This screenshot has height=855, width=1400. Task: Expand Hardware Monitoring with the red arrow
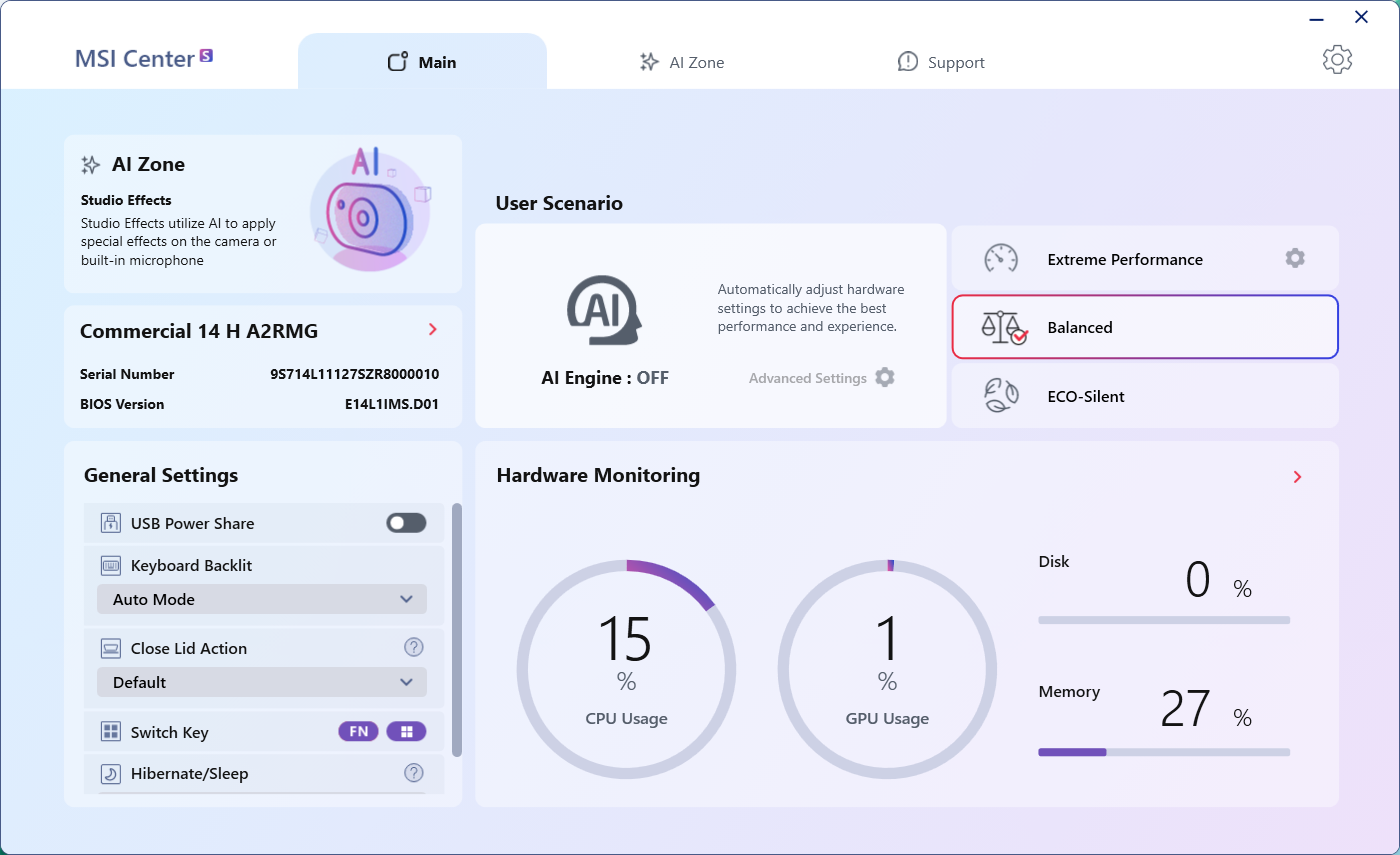[x=1297, y=477]
